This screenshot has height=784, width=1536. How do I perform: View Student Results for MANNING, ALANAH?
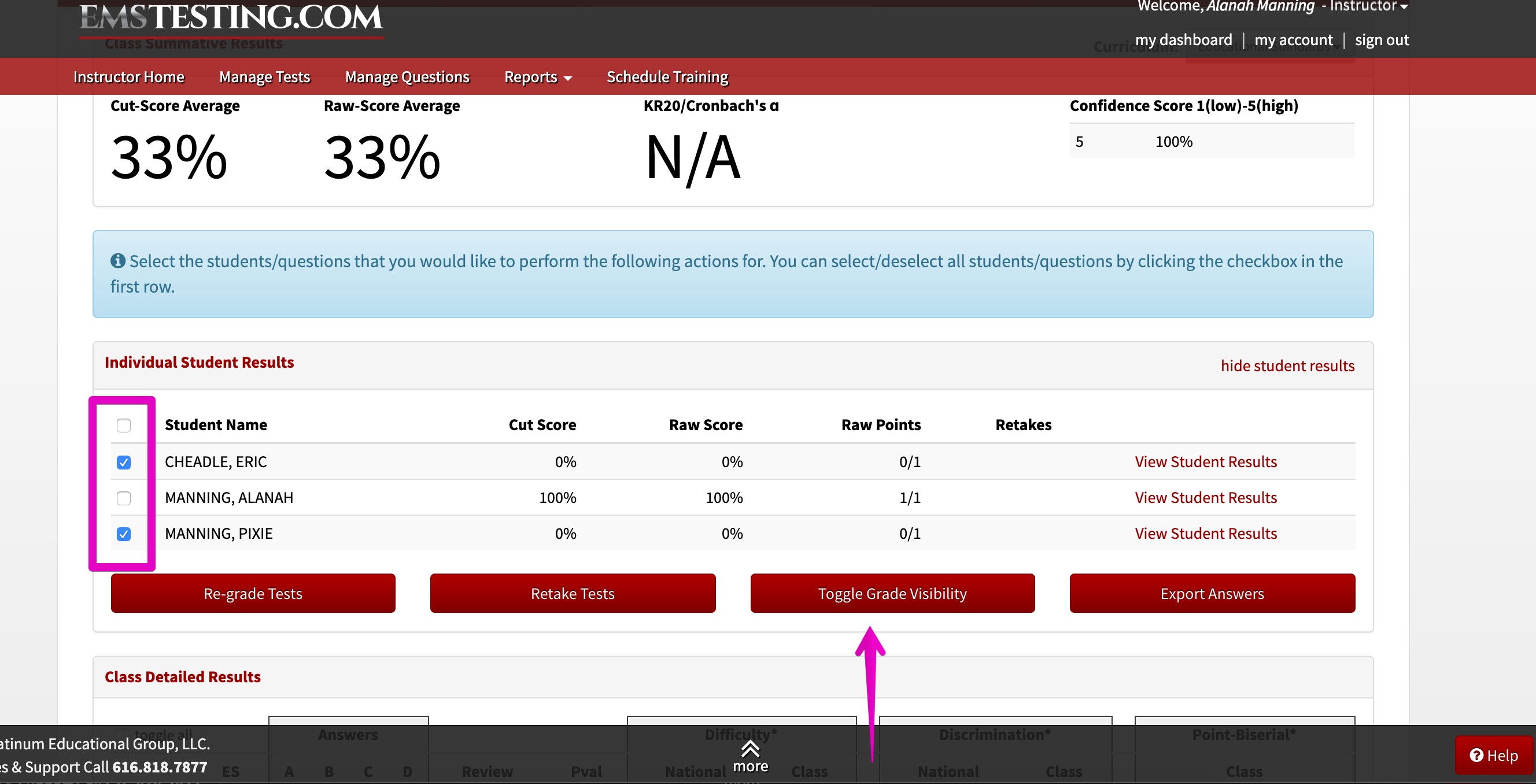coord(1206,497)
